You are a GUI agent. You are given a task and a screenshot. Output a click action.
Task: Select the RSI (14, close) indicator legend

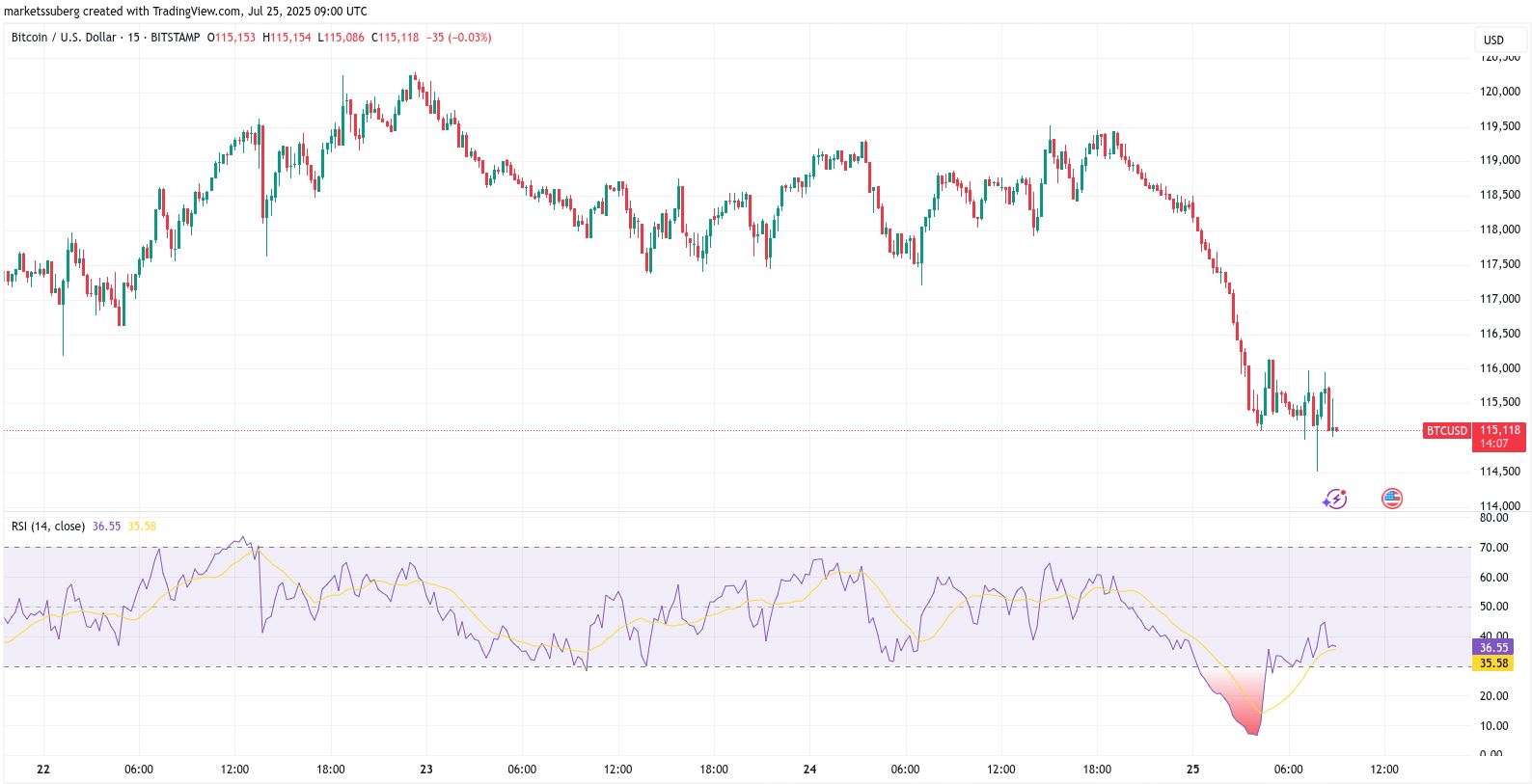47,526
